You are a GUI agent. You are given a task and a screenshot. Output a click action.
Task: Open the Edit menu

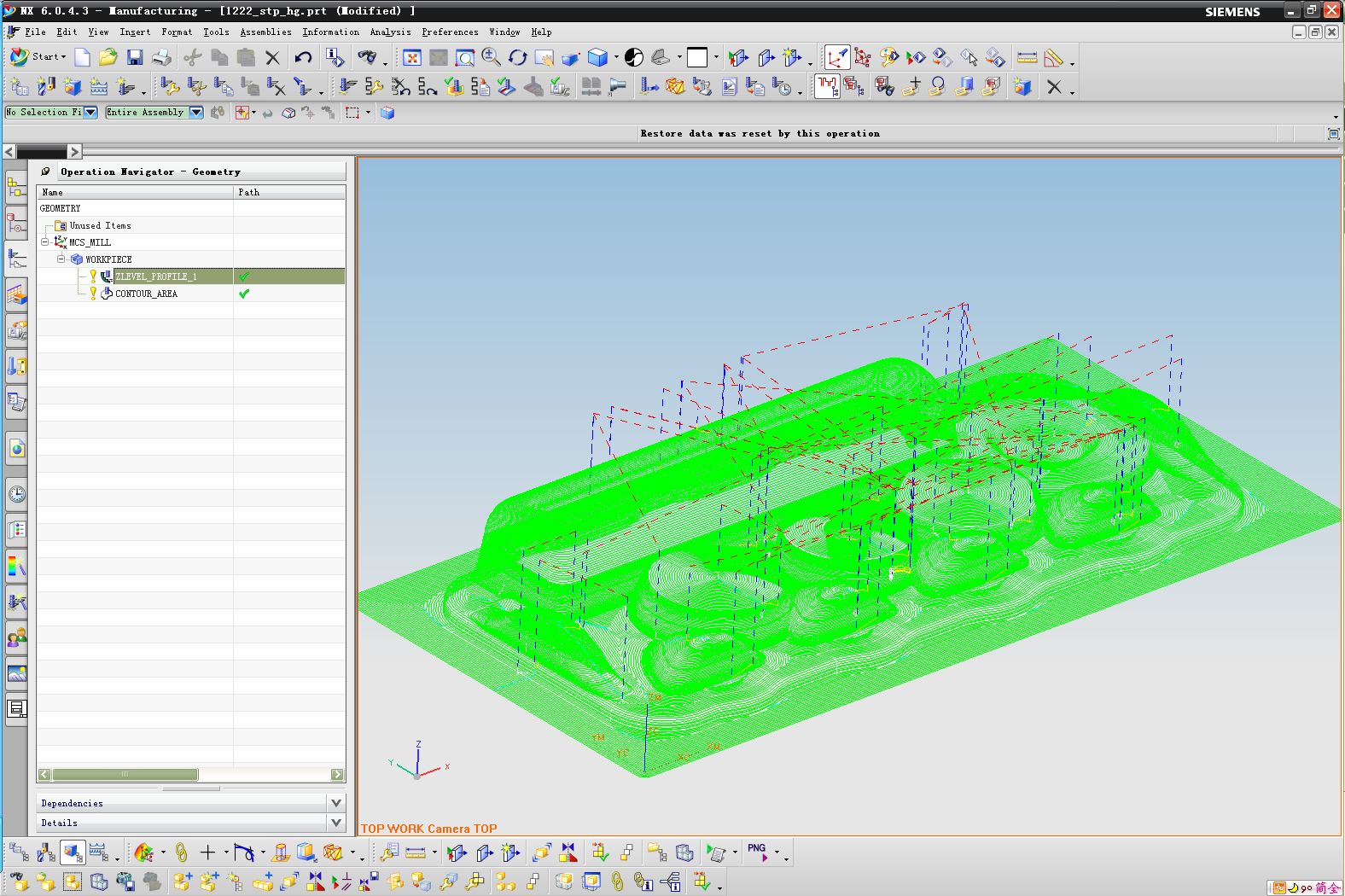[67, 32]
